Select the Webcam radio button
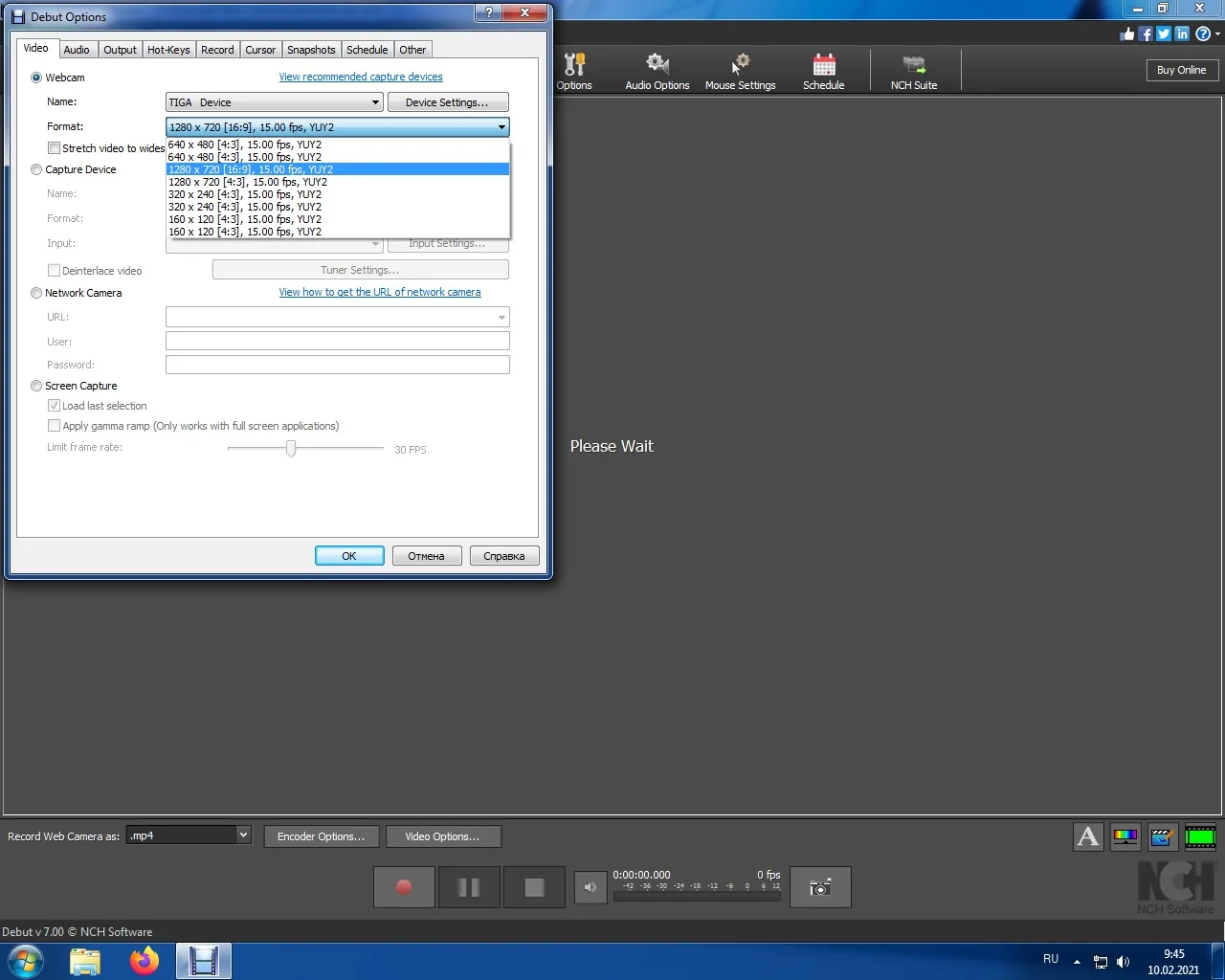Viewport: 1225px width, 980px height. coord(36,78)
